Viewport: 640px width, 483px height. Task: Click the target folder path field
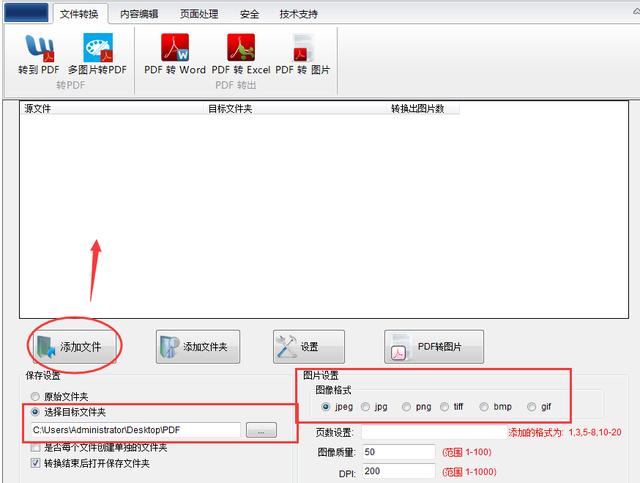[136, 430]
